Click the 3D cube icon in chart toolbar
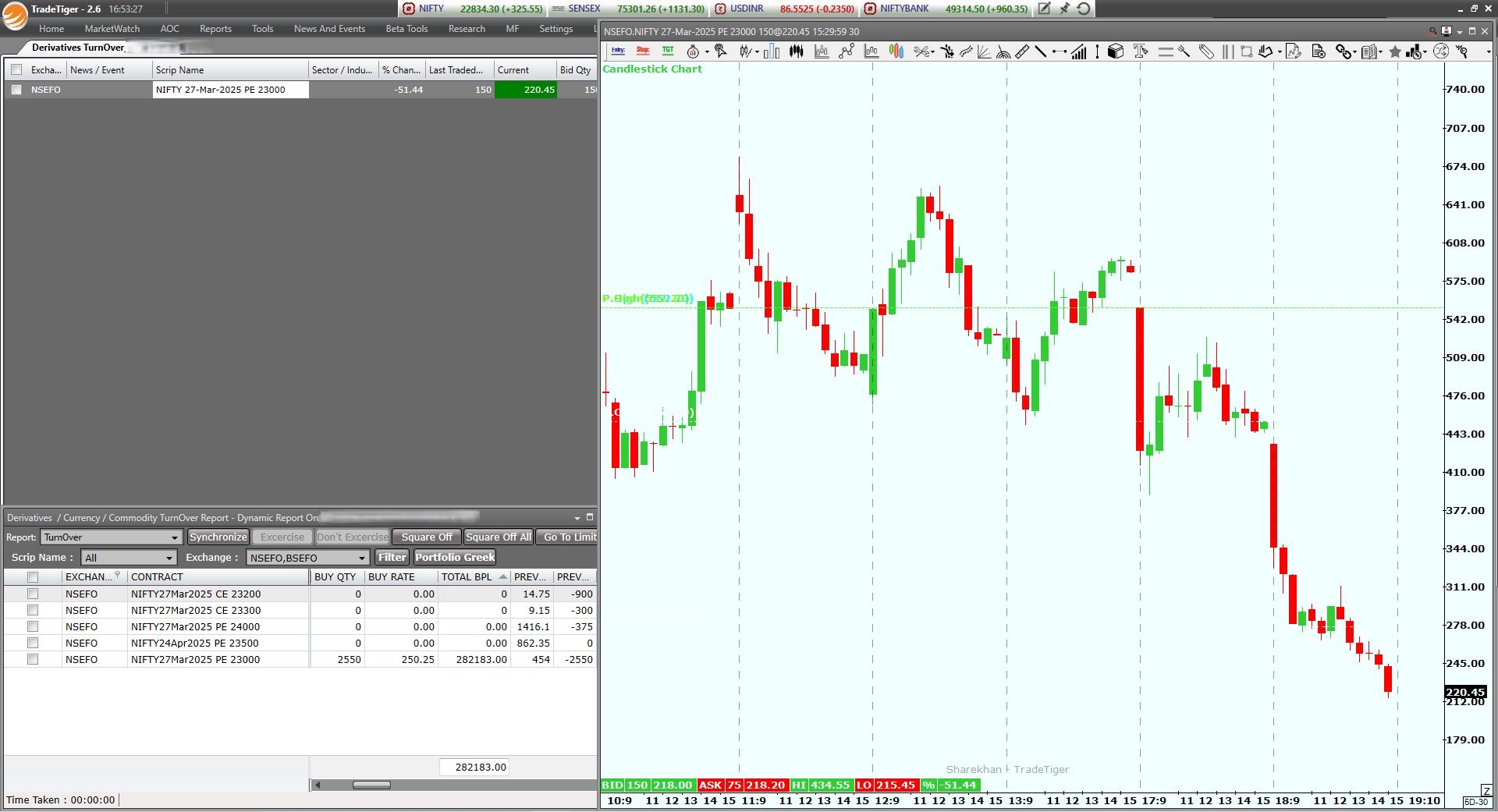The height and width of the screenshot is (812, 1498). pos(1116,51)
